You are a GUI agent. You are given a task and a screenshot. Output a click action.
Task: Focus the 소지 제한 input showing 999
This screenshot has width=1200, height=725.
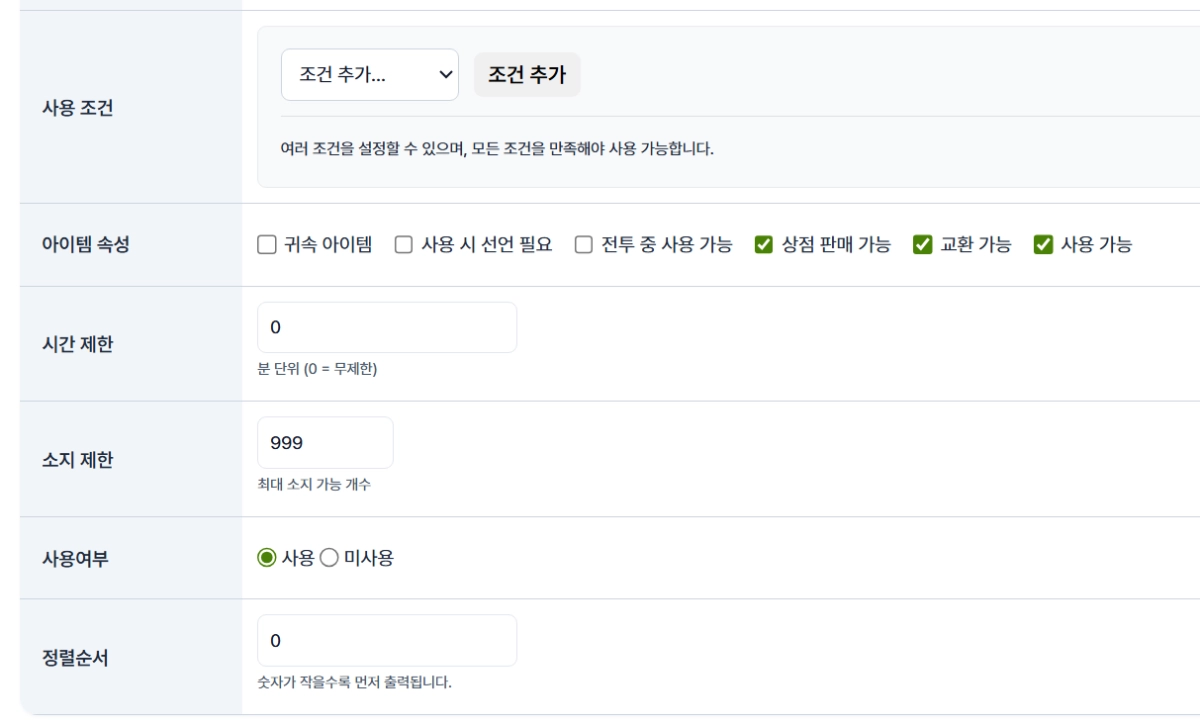point(325,443)
